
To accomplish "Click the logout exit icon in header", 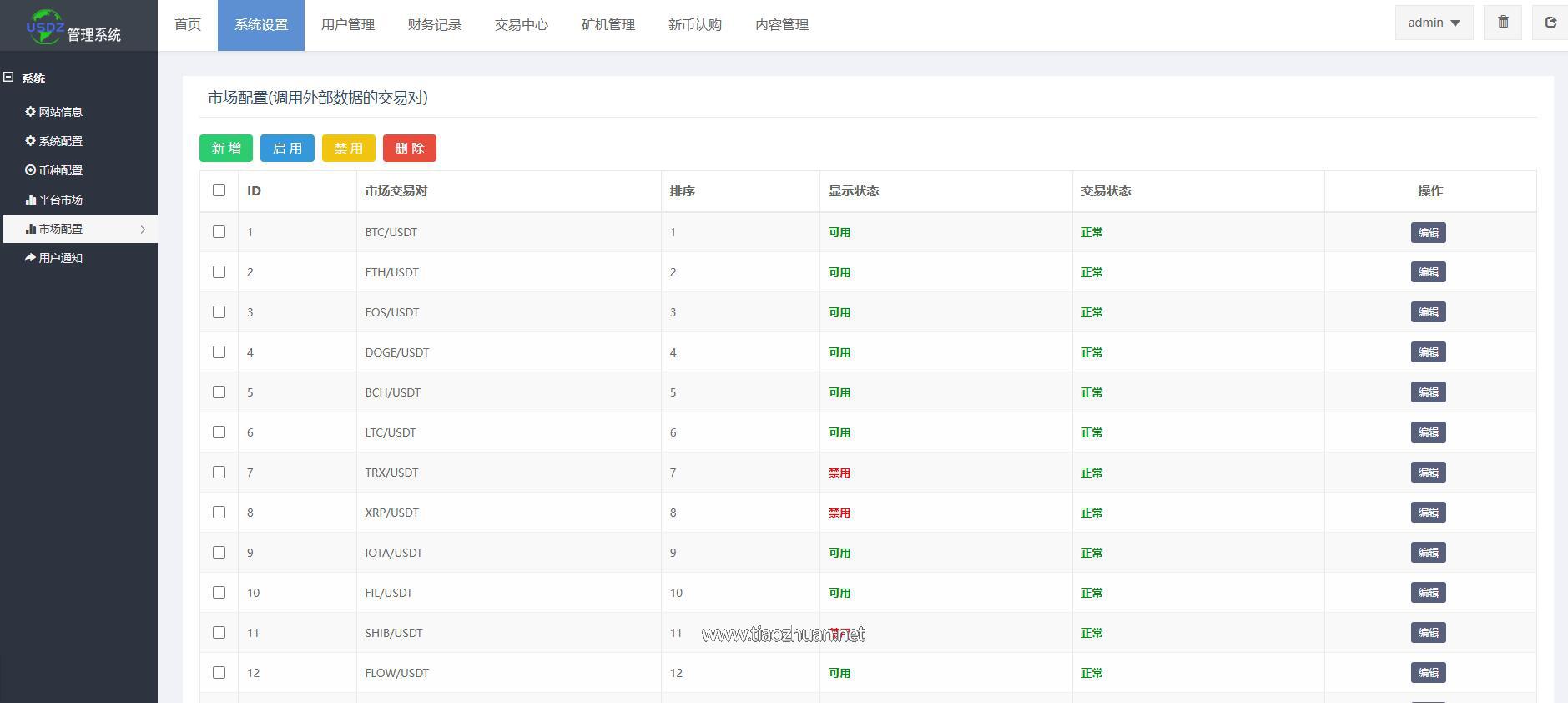I will click(x=1550, y=23).
